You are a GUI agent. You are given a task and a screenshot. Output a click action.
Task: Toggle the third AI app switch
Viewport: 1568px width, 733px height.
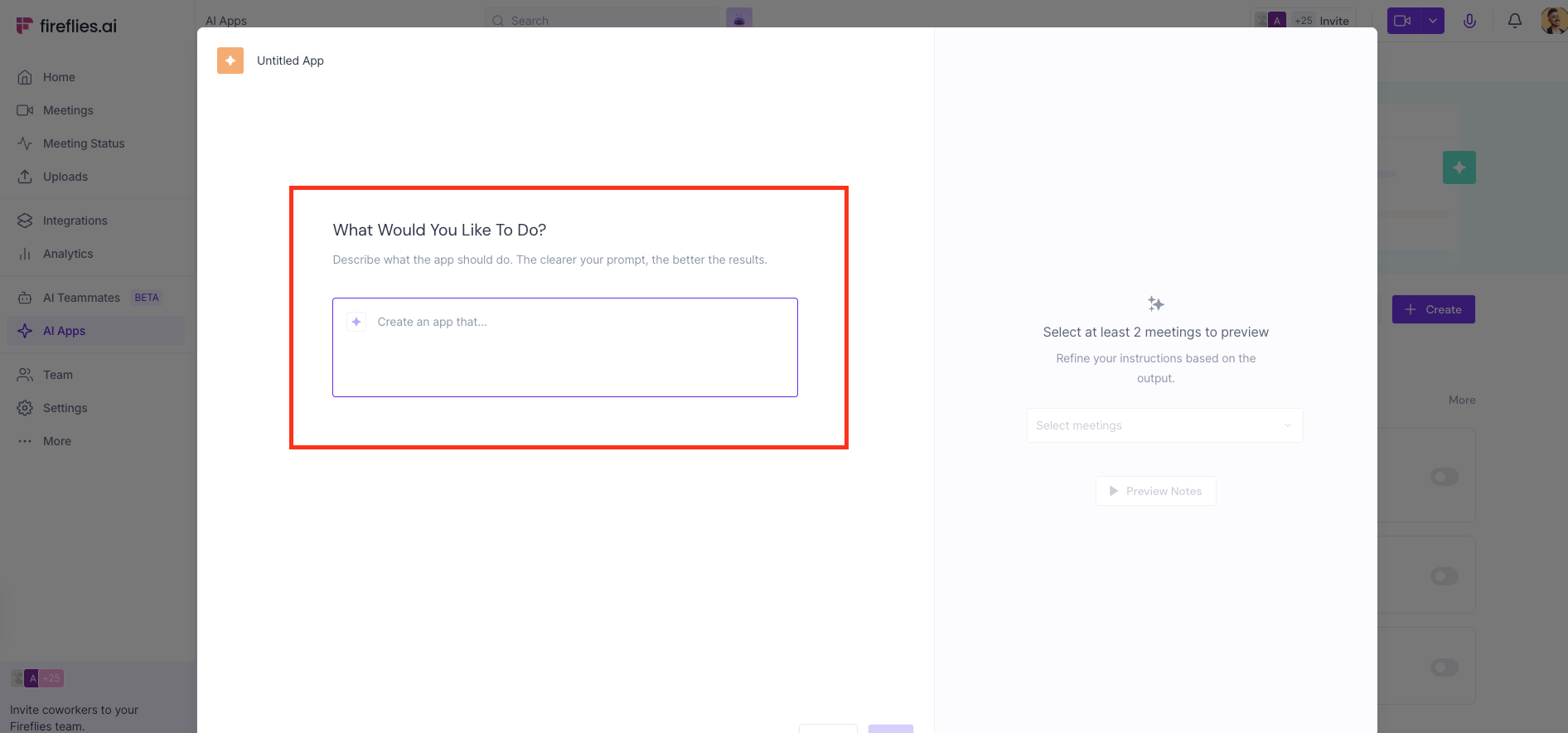(1444, 667)
